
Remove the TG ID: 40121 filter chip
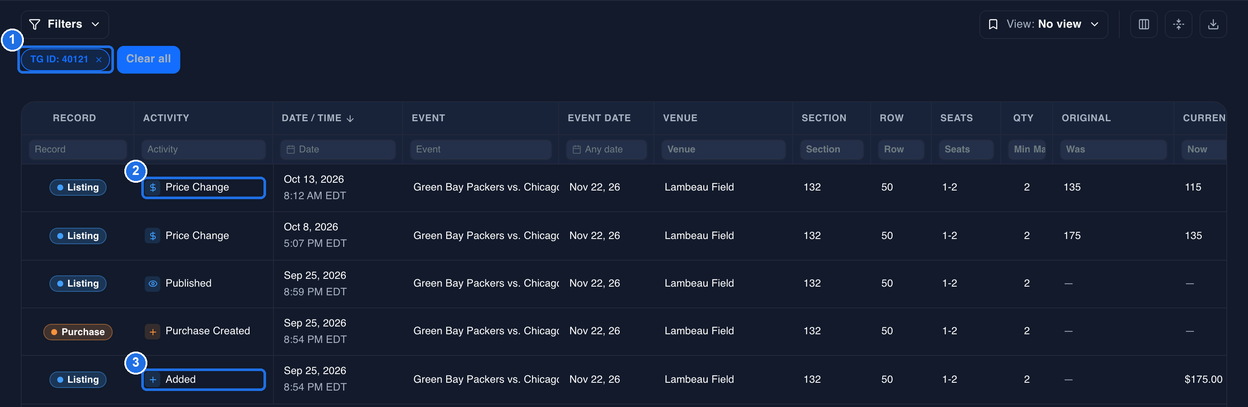99,60
